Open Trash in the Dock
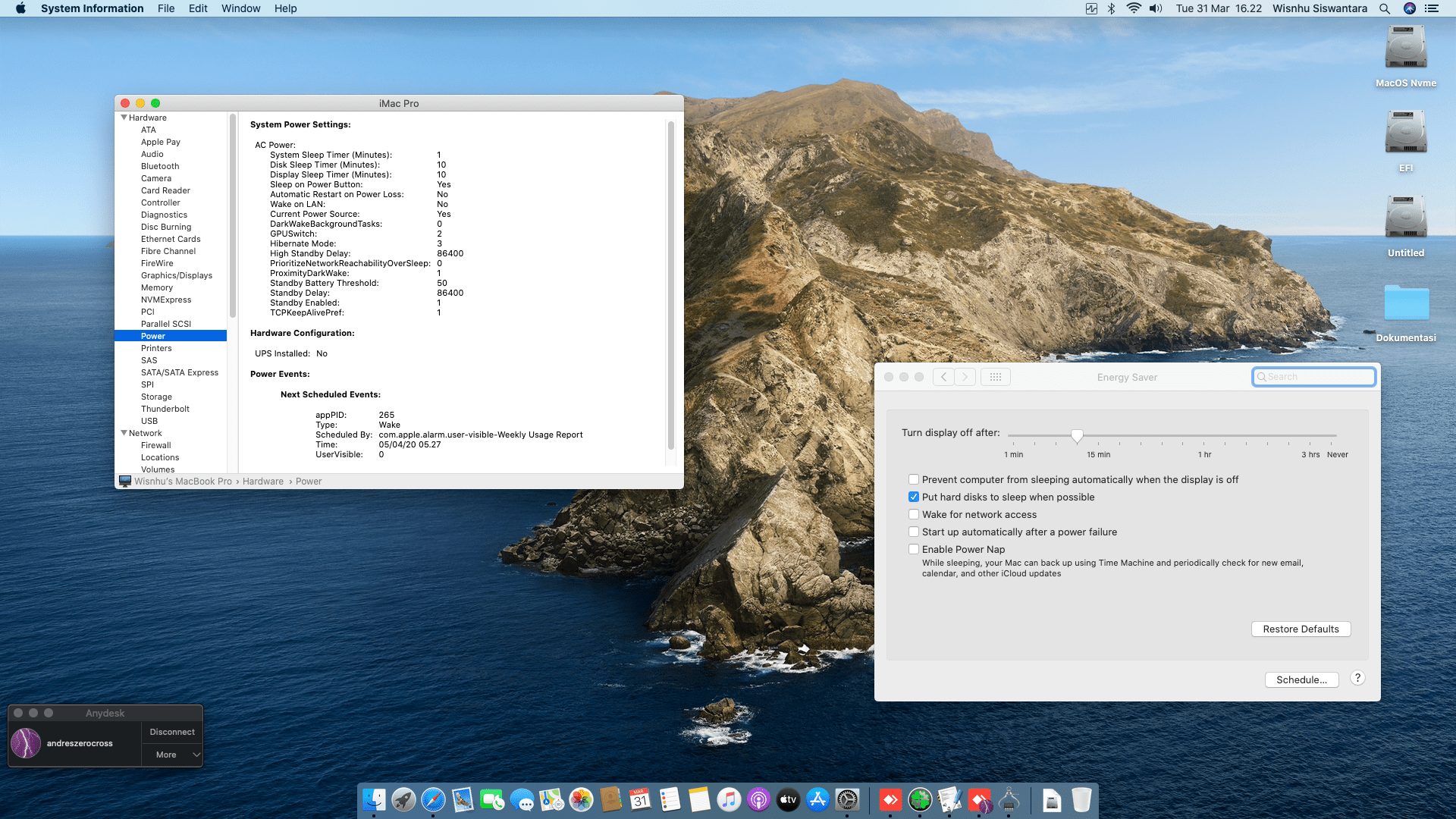The image size is (1456, 819). 1081,799
